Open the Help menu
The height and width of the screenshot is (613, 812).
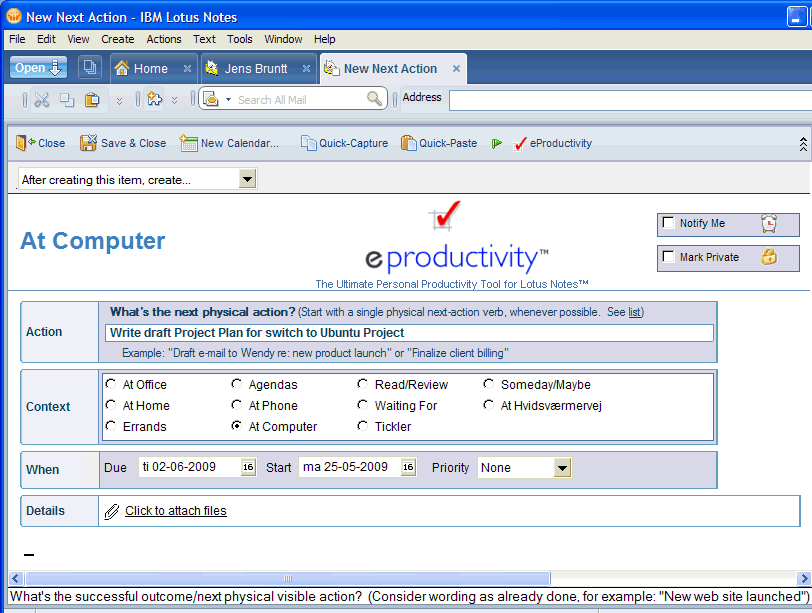click(x=324, y=39)
